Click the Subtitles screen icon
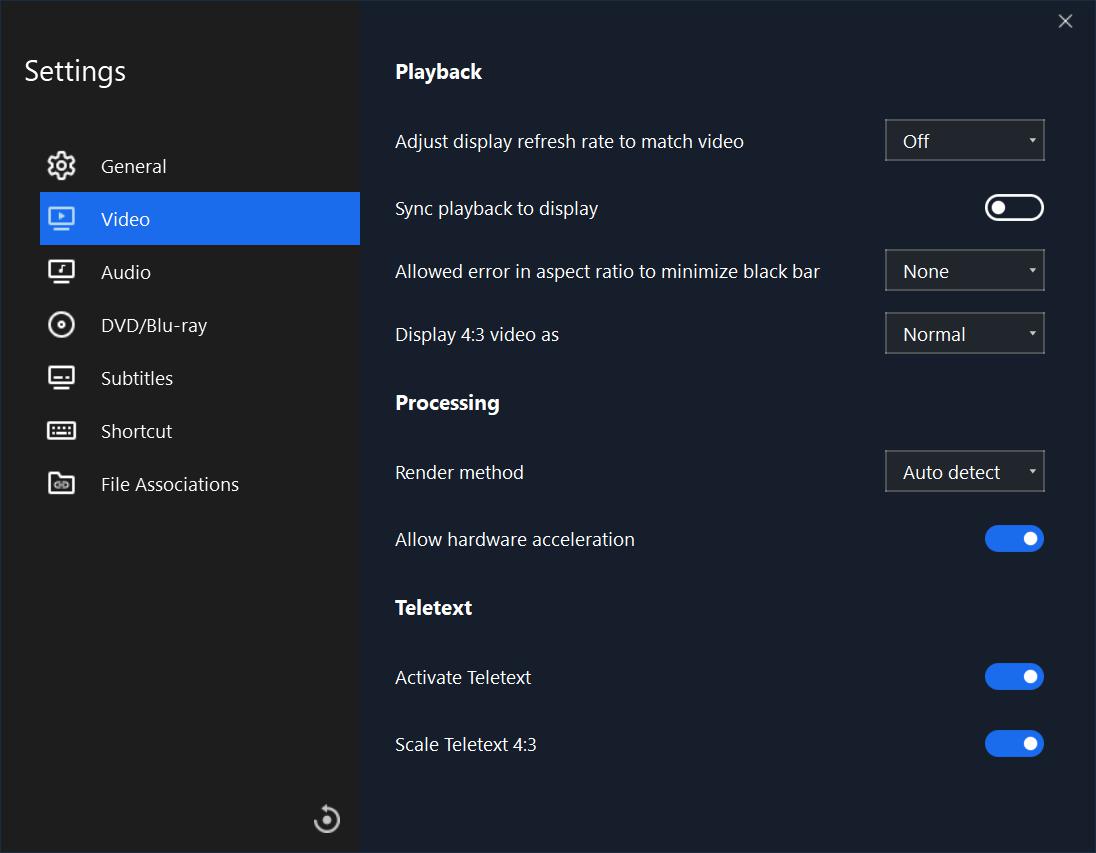Viewport: 1096px width, 853px height. (62, 378)
